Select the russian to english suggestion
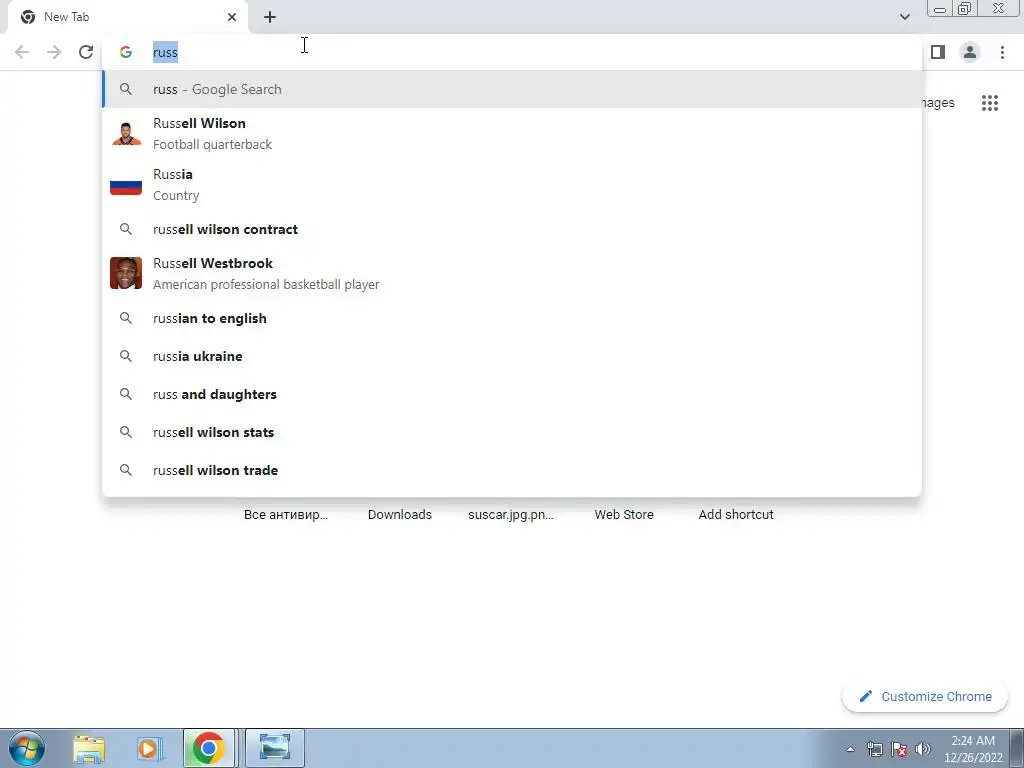 pyautogui.click(x=512, y=318)
